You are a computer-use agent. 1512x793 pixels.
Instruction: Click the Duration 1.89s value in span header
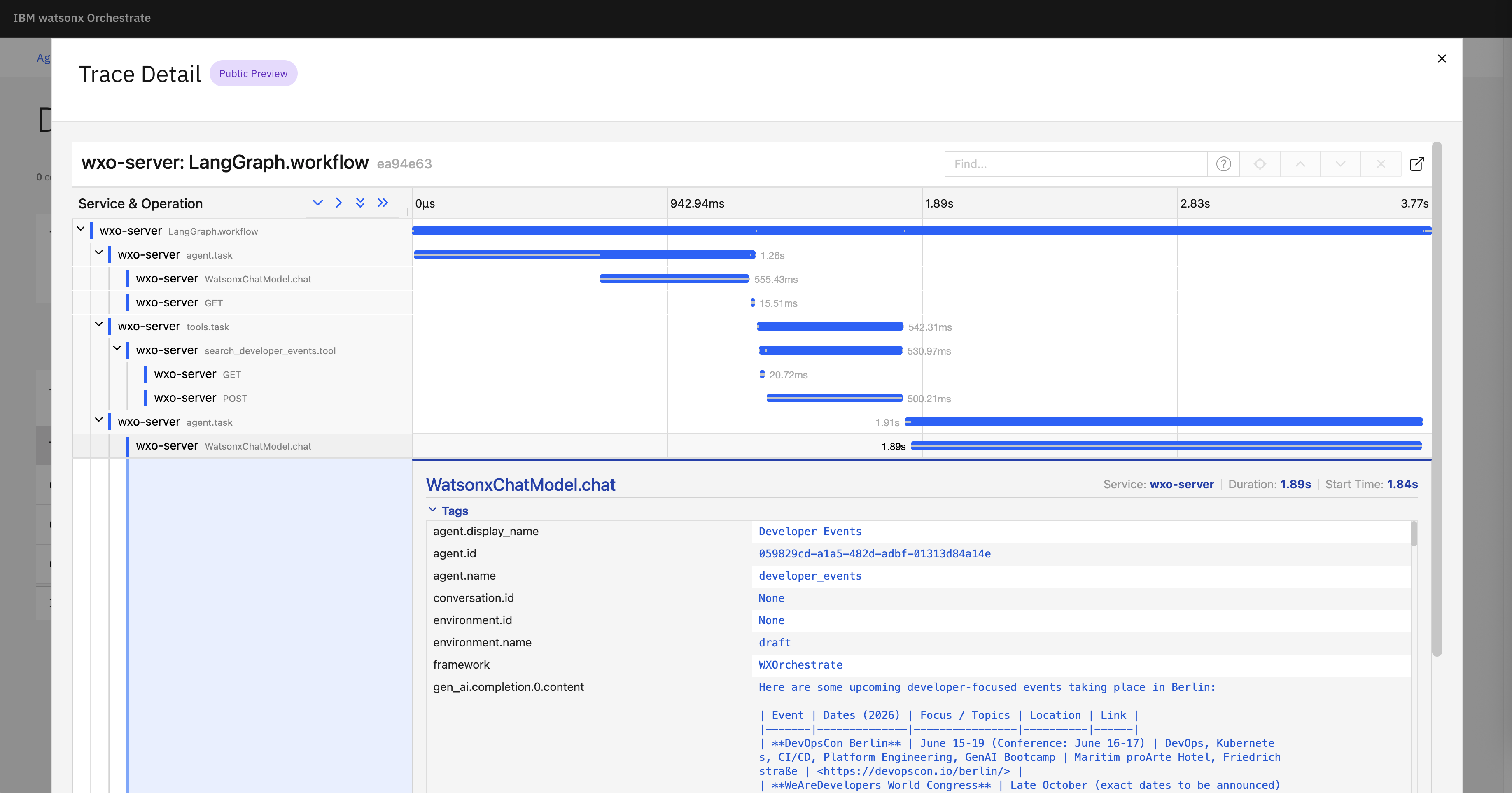[1295, 485]
